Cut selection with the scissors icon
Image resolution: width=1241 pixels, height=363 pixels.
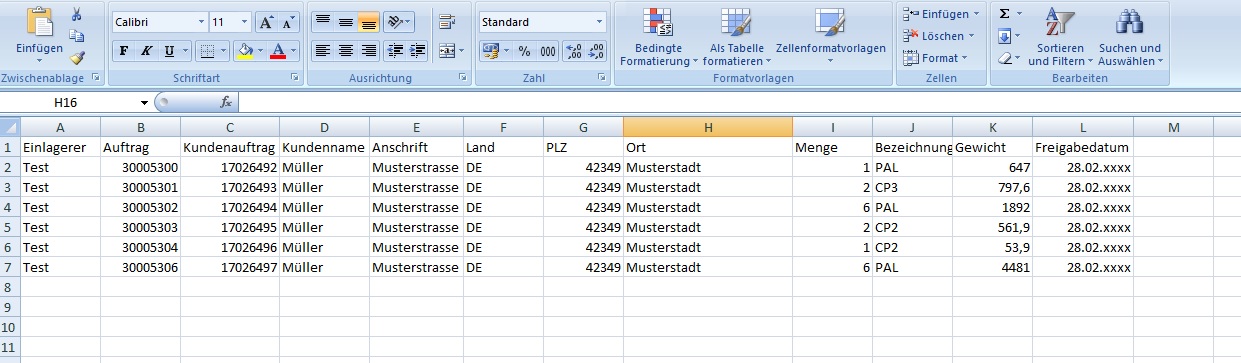click(x=78, y=15)
